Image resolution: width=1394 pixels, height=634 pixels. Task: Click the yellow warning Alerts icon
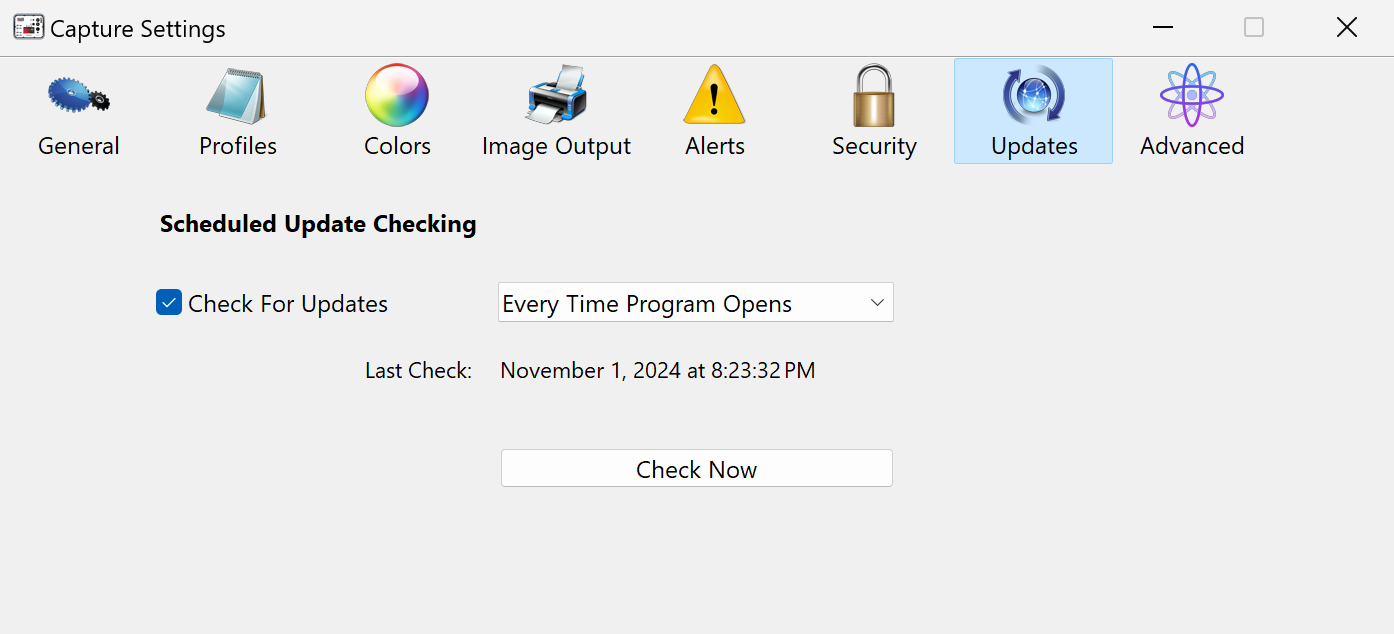tap(714, 96)
